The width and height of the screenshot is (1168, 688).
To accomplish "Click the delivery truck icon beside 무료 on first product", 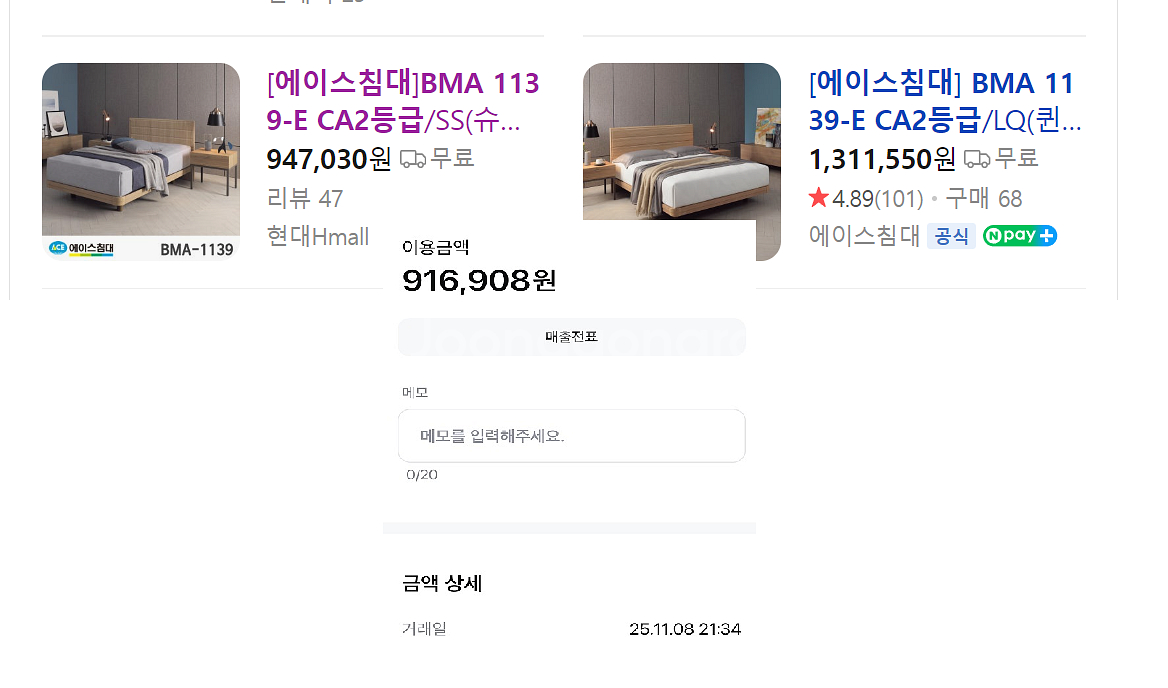I will 411,158.
